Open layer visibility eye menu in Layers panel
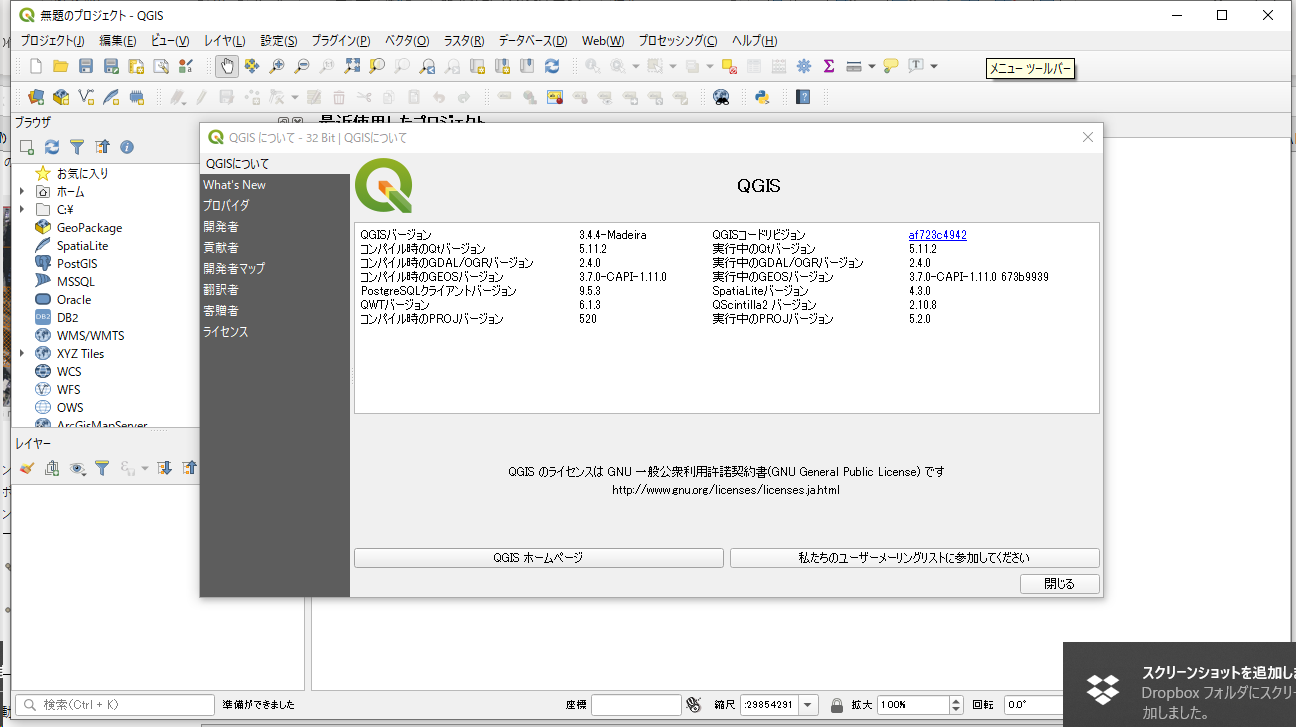Viewport: 1296px width, 727px height. click(x=78, y=467)
